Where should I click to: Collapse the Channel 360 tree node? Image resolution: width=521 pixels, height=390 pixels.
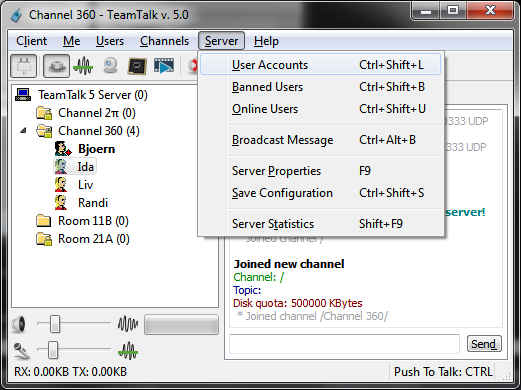point(23,131)
